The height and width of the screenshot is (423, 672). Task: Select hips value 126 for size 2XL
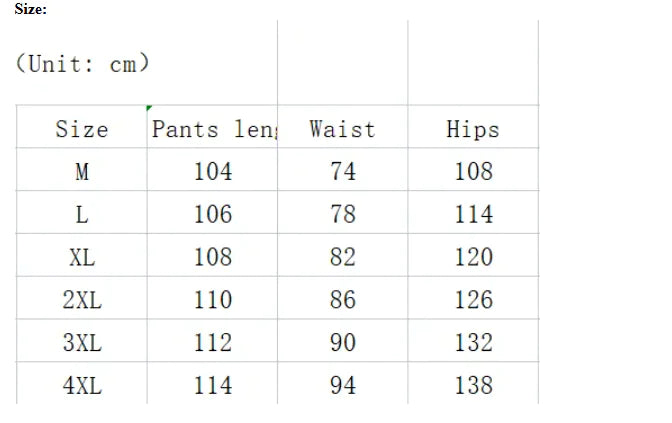point(473,300)
